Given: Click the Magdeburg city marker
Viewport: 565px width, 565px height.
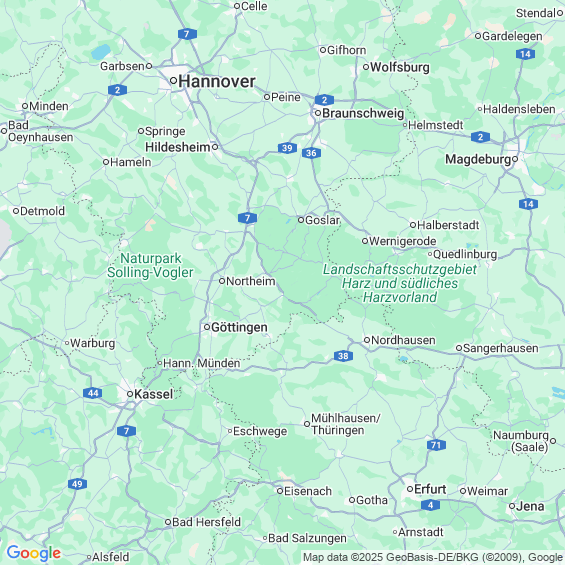Looking at the screenshot, I should point(515,159).
